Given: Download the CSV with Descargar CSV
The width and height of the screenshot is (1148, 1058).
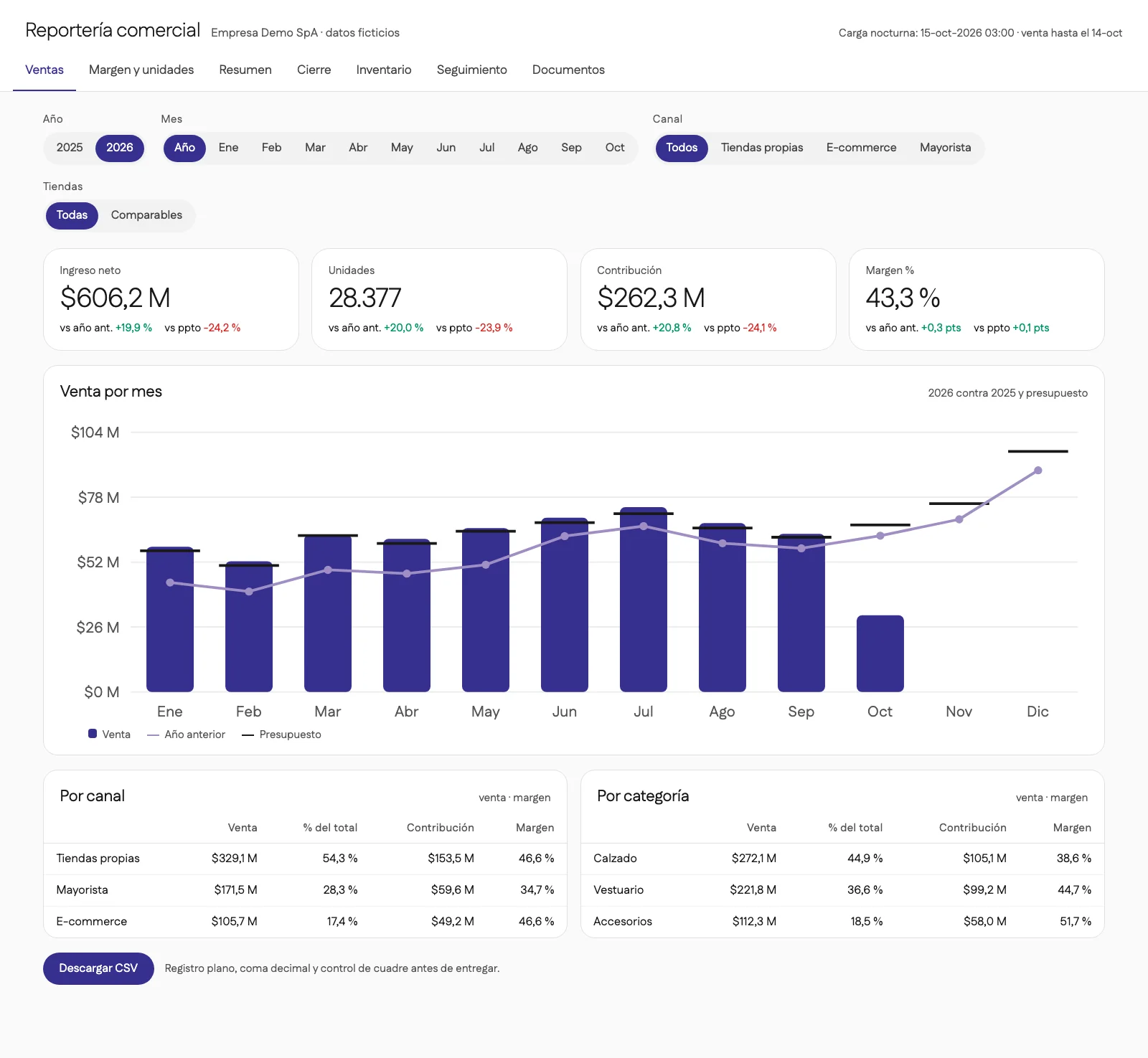Looking at the screenshot, I should click(98, 968).
